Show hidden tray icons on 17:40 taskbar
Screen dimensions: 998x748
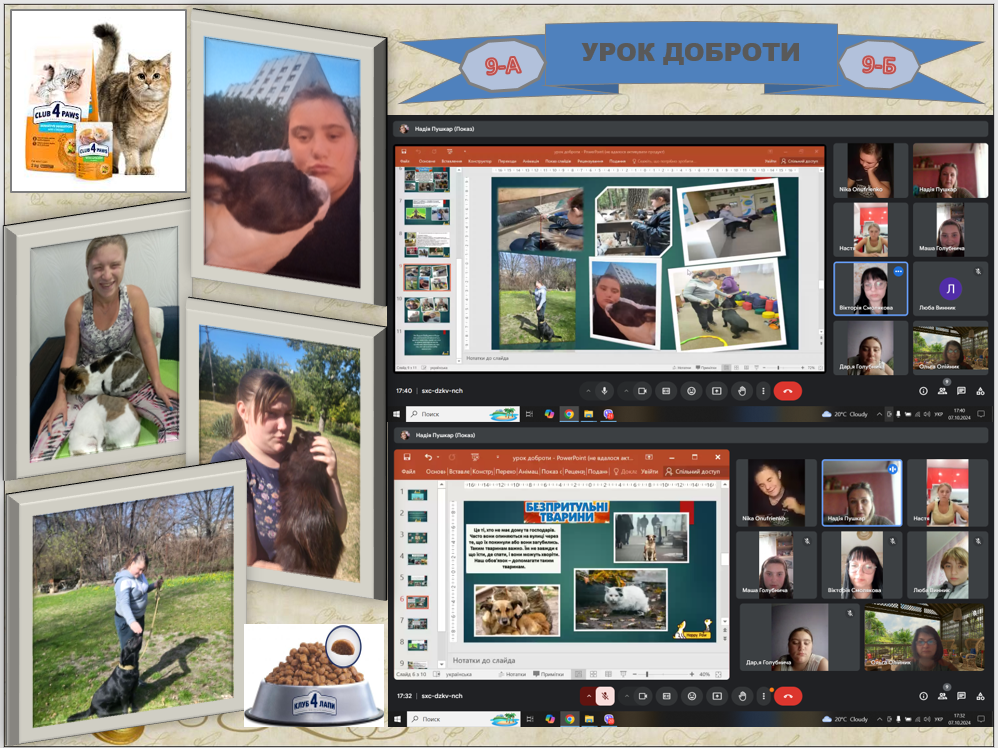880,414
